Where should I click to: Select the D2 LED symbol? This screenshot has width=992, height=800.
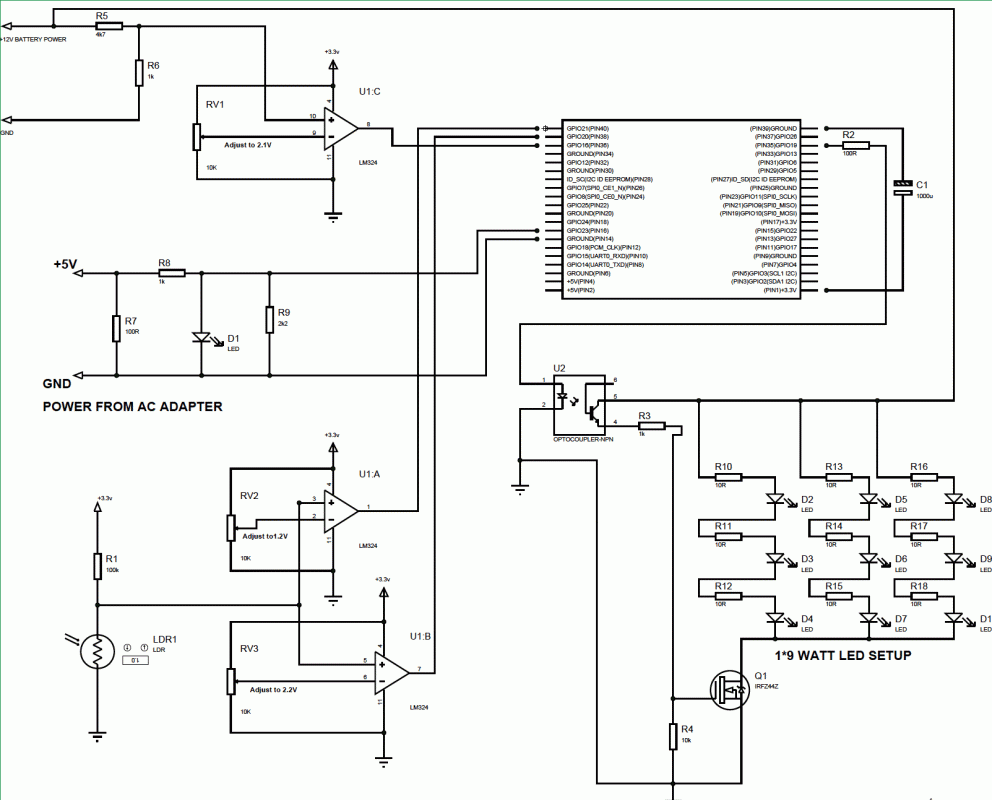777,499
